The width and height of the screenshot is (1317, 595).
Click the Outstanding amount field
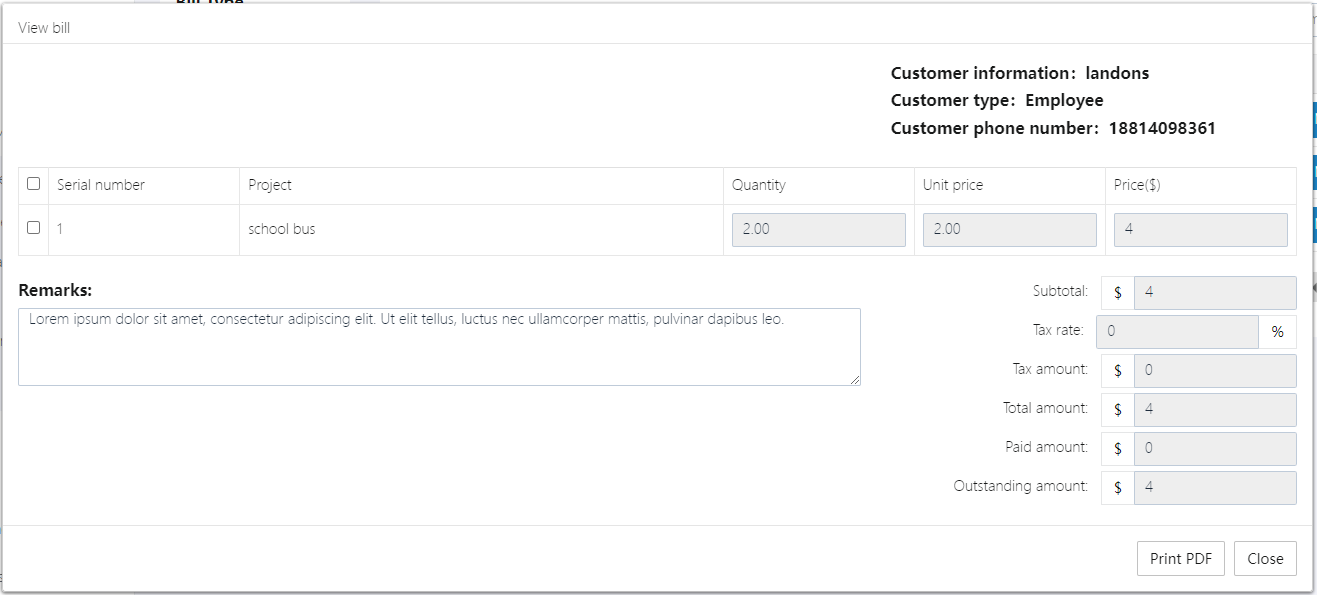(x=1214, y=488)
